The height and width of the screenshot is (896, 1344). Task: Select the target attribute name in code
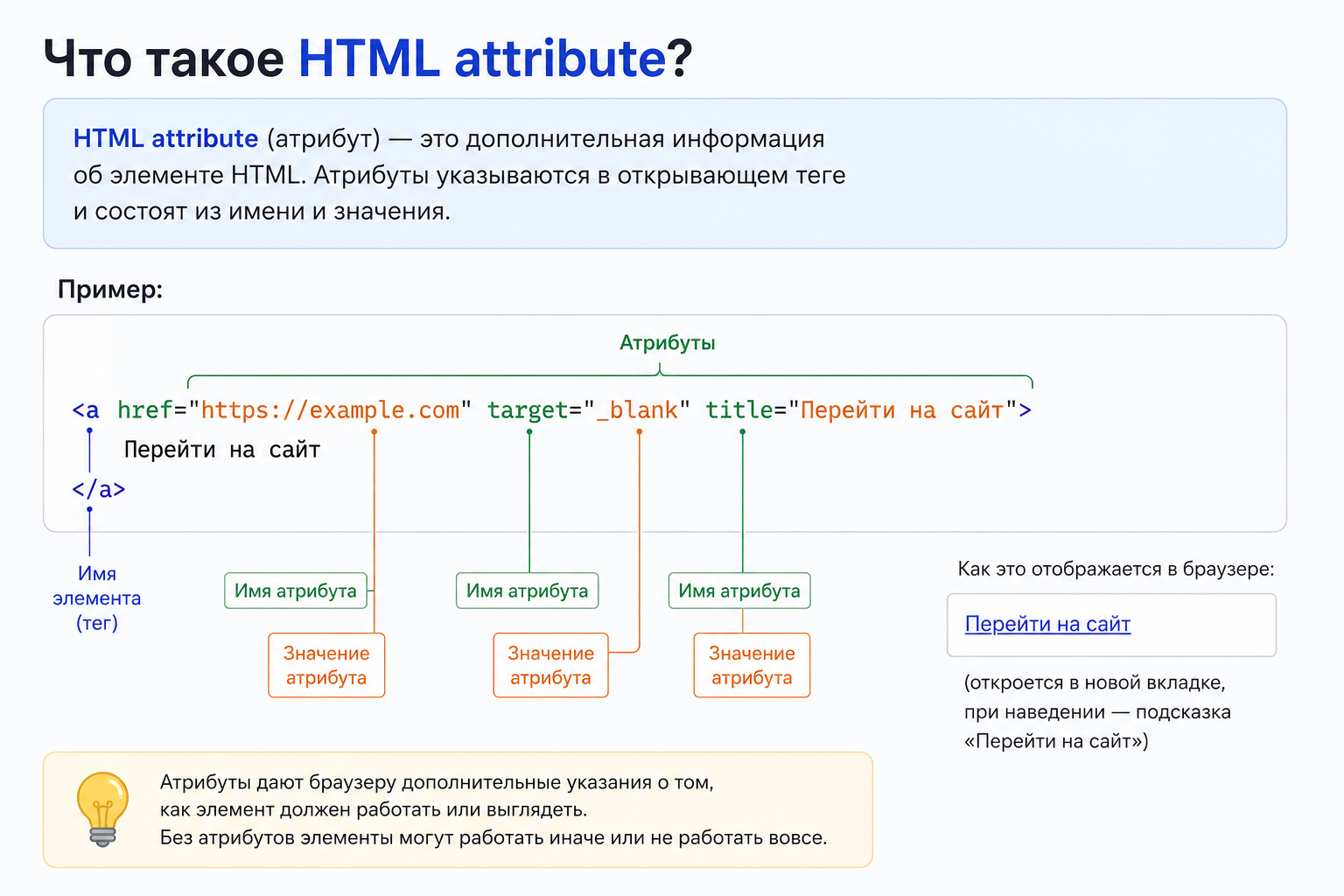528,410
